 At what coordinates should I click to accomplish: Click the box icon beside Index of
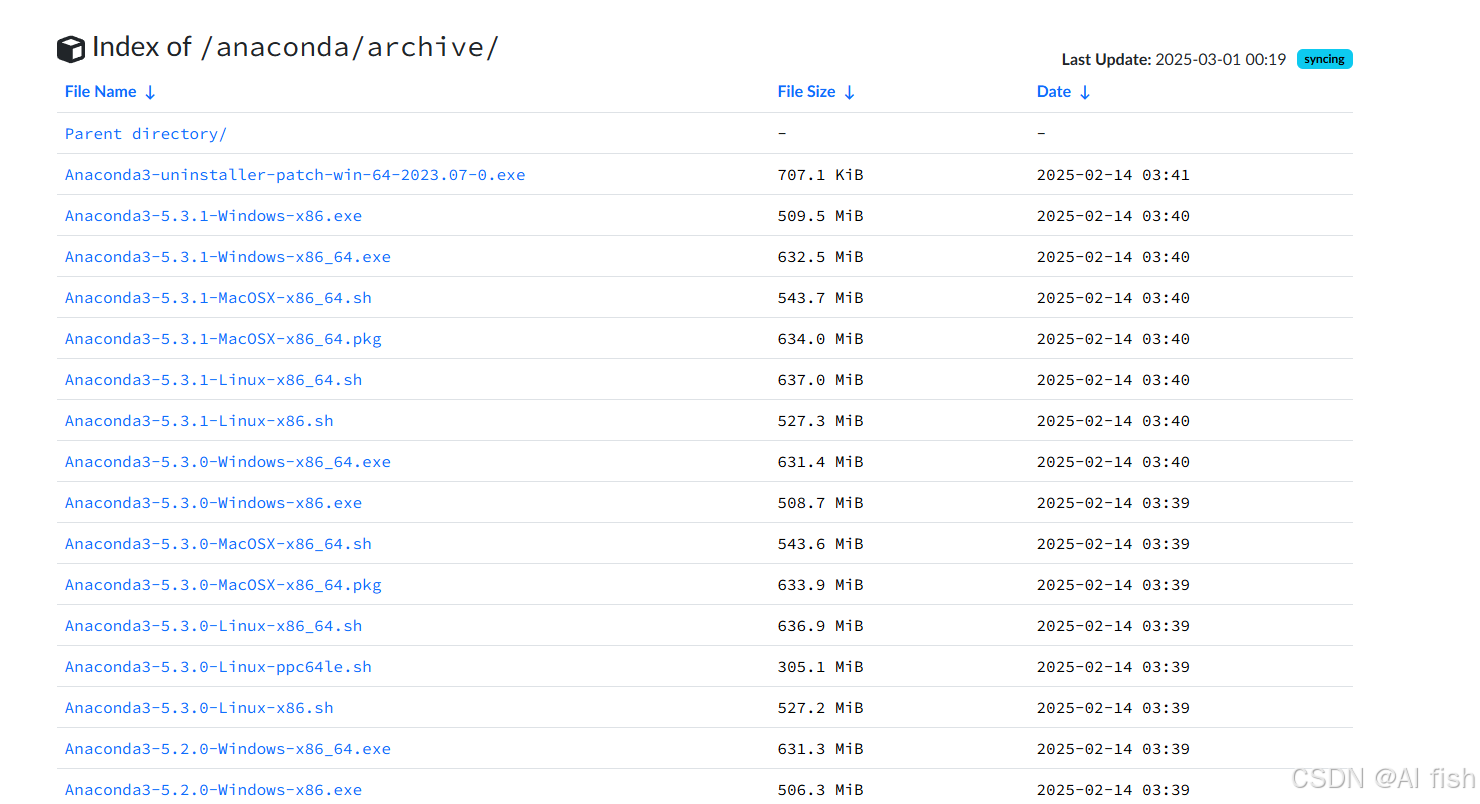click(71, 49)
